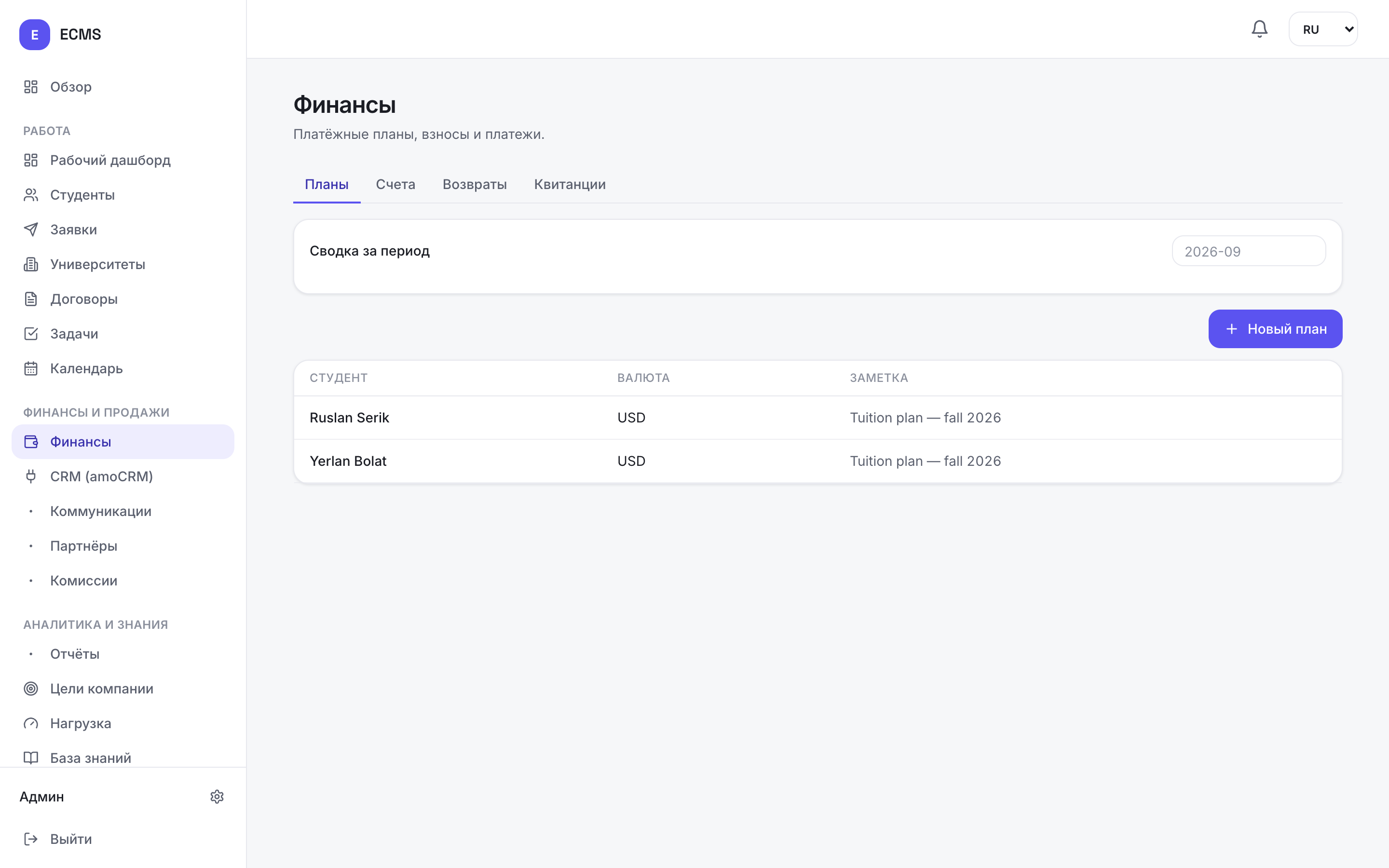The image size is (1389, 868).
Task: Click the Цели компании target icon
Action: coord(31,689)
